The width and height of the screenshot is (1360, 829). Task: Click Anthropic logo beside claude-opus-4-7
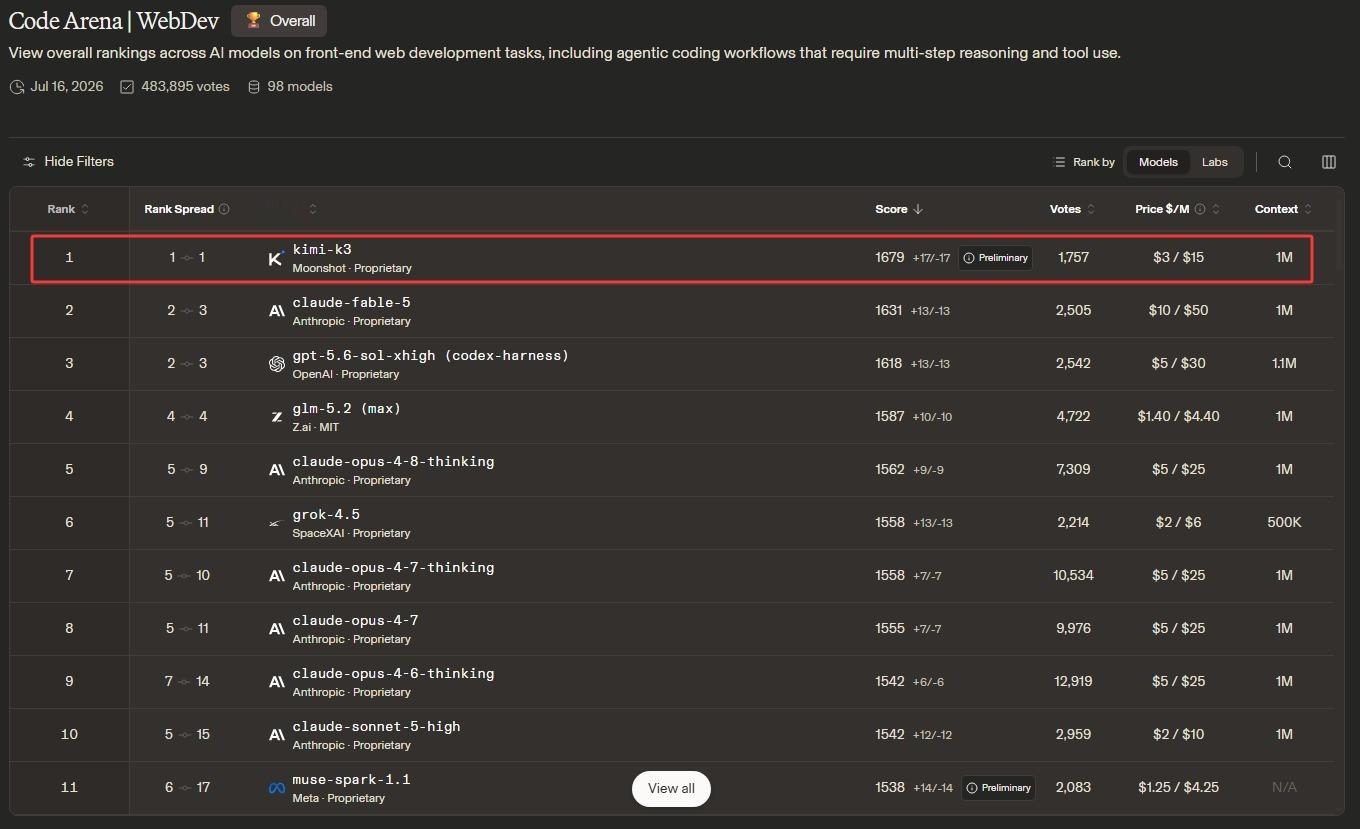click(x=277, y=629)
